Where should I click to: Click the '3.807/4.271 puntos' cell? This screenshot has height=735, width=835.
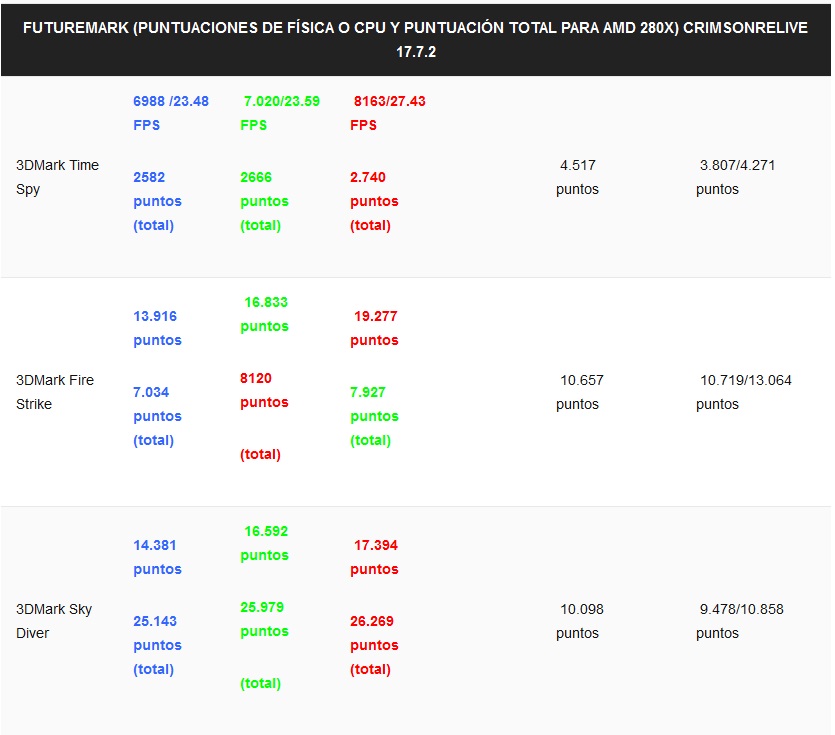(735, 177)
